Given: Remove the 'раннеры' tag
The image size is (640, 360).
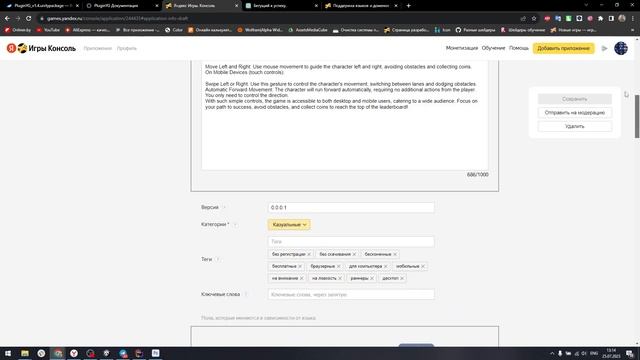Looking at the screenshot, I should click(x=372, y=278).
